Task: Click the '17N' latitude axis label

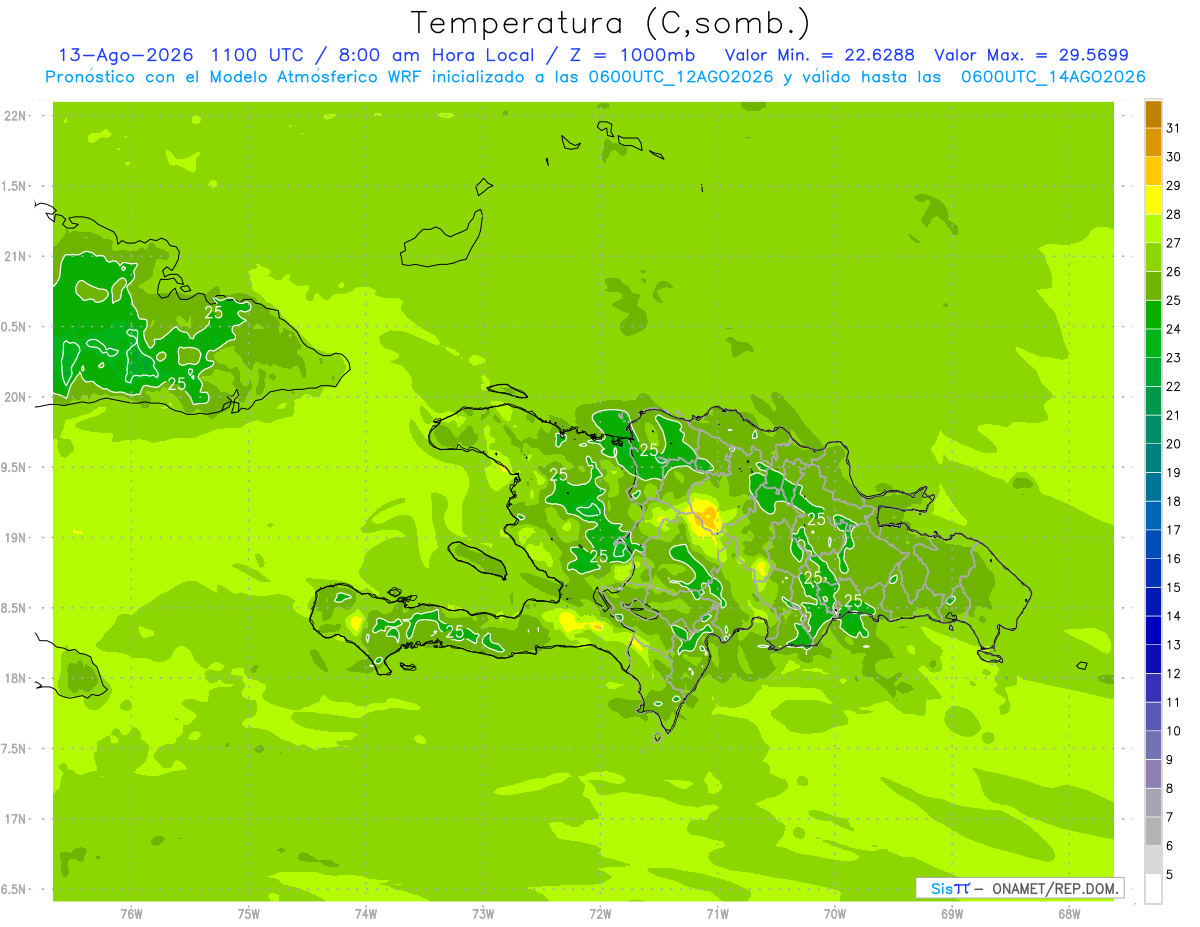Action: (x=15, y=819)
